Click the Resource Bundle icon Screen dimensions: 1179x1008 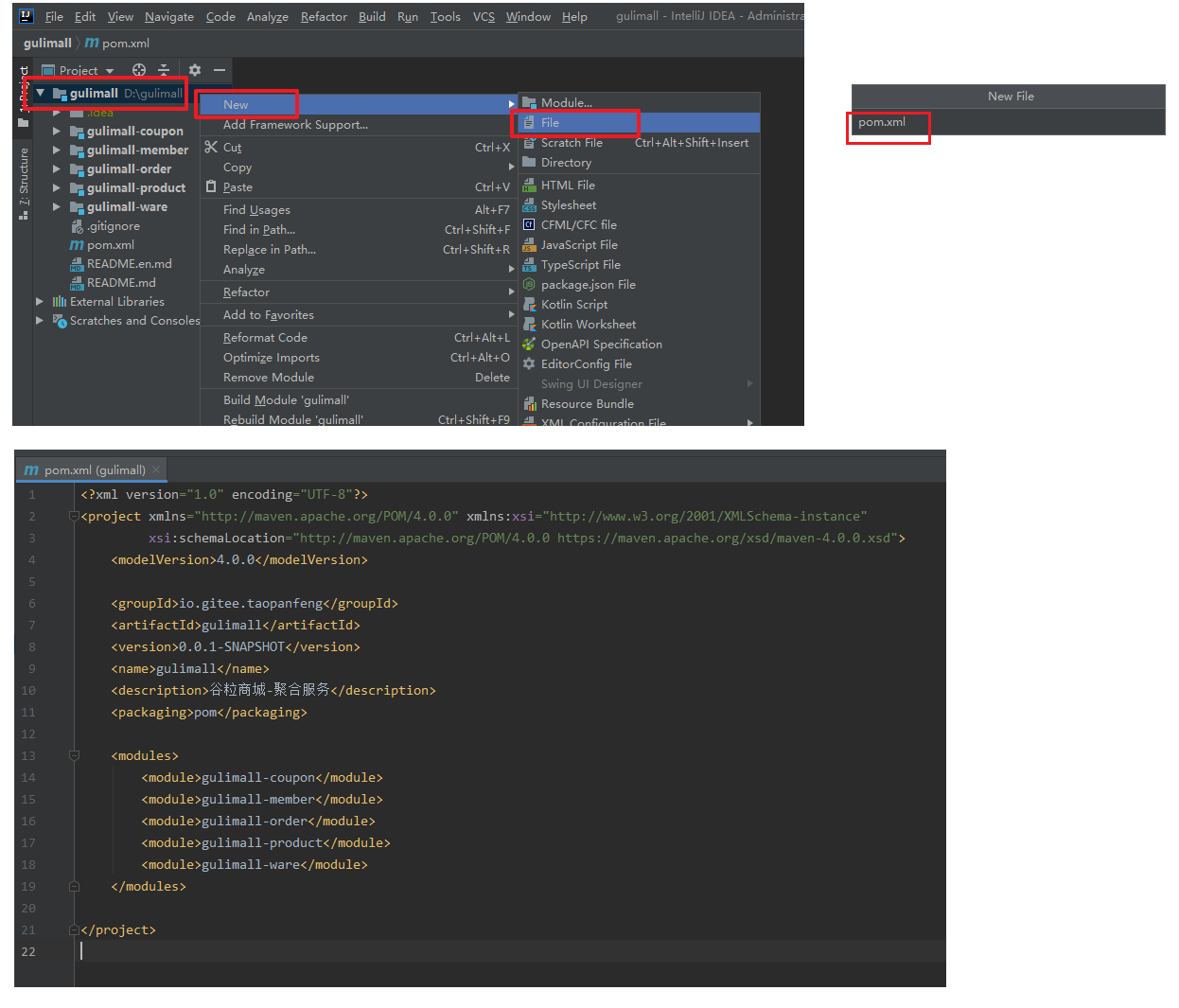[x=530, y=404]
